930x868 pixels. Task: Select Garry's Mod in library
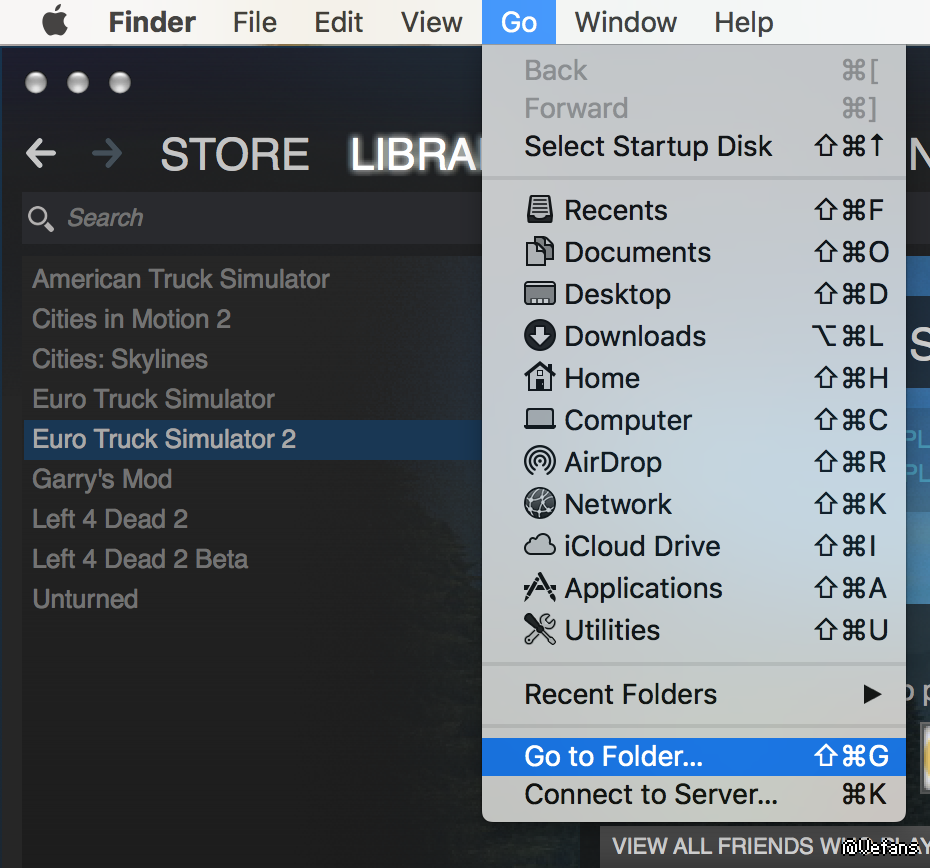102,479
